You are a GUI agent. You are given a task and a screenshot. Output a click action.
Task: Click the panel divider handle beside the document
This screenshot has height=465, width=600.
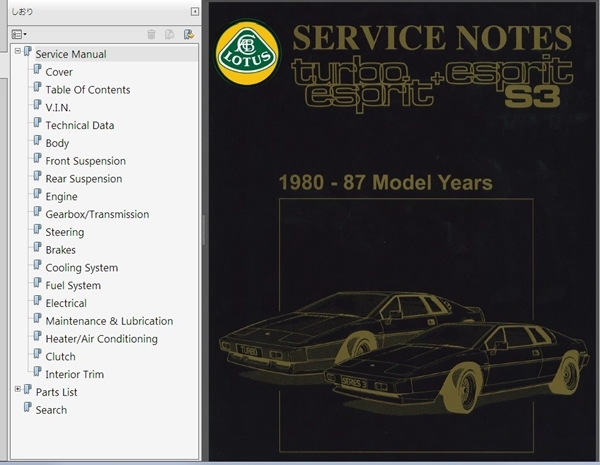(x=204, y=230)
